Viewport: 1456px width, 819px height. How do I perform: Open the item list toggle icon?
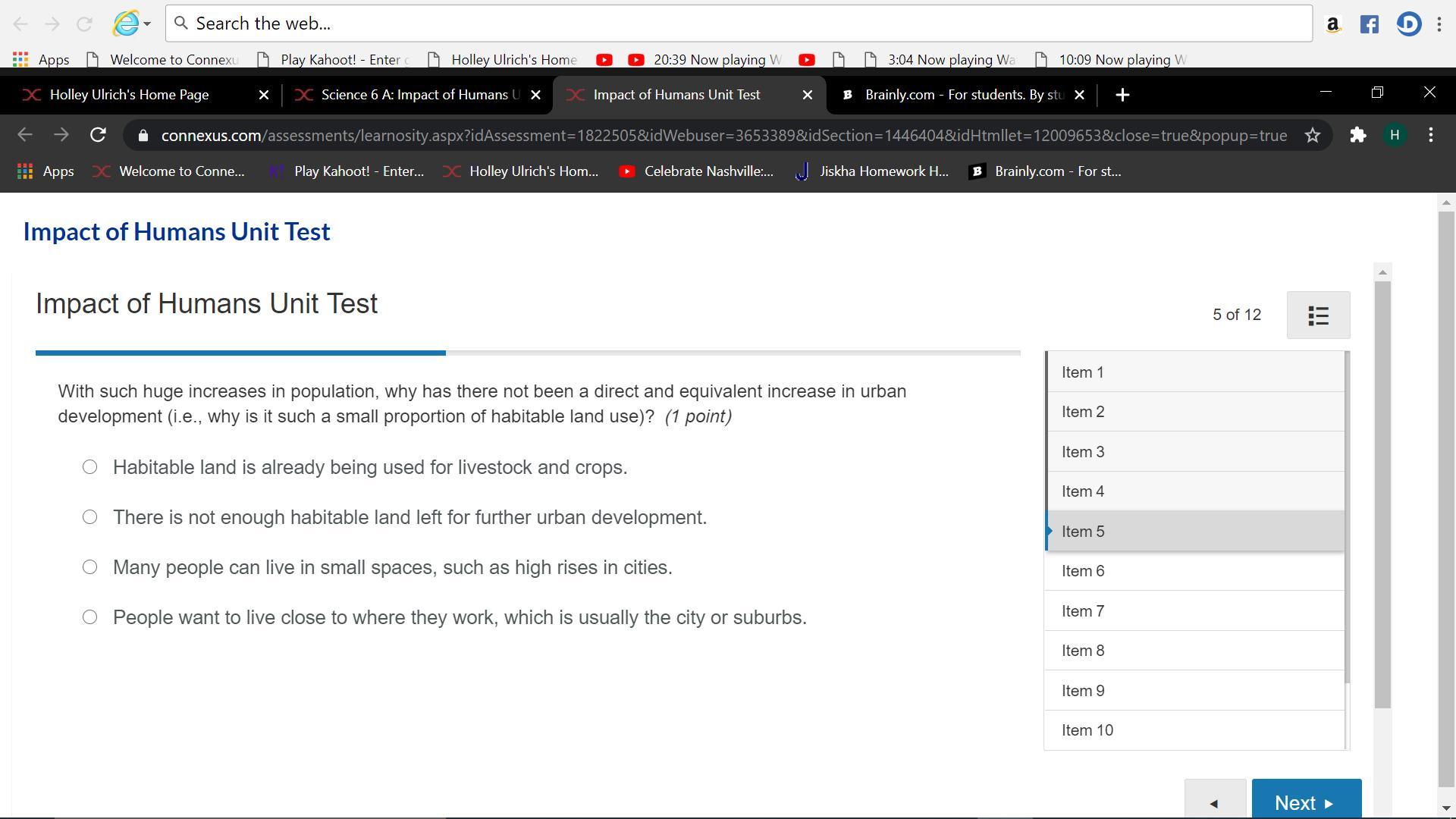point(1318,315)
